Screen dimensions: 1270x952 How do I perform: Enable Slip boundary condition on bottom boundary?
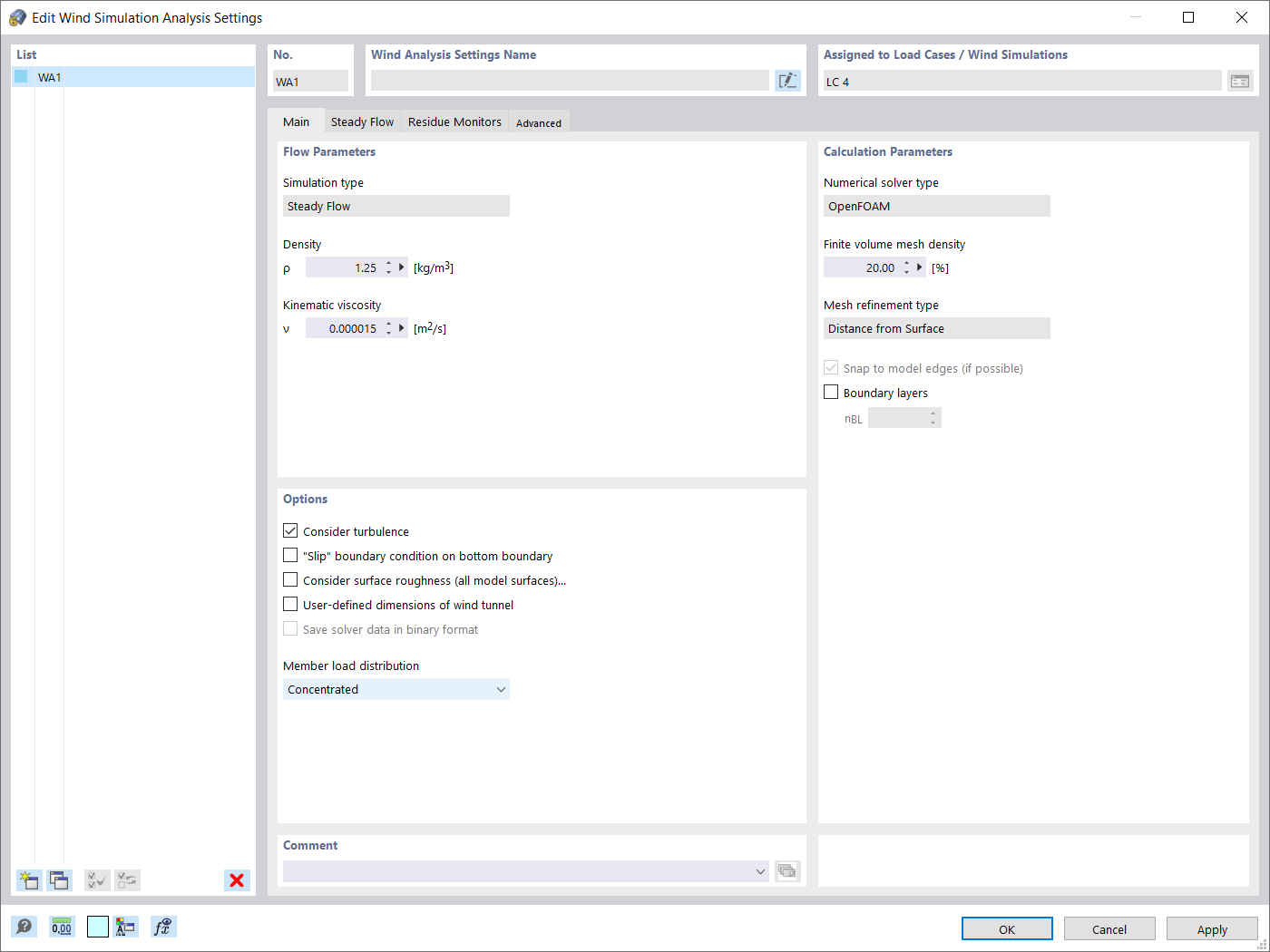pos(290,555)
